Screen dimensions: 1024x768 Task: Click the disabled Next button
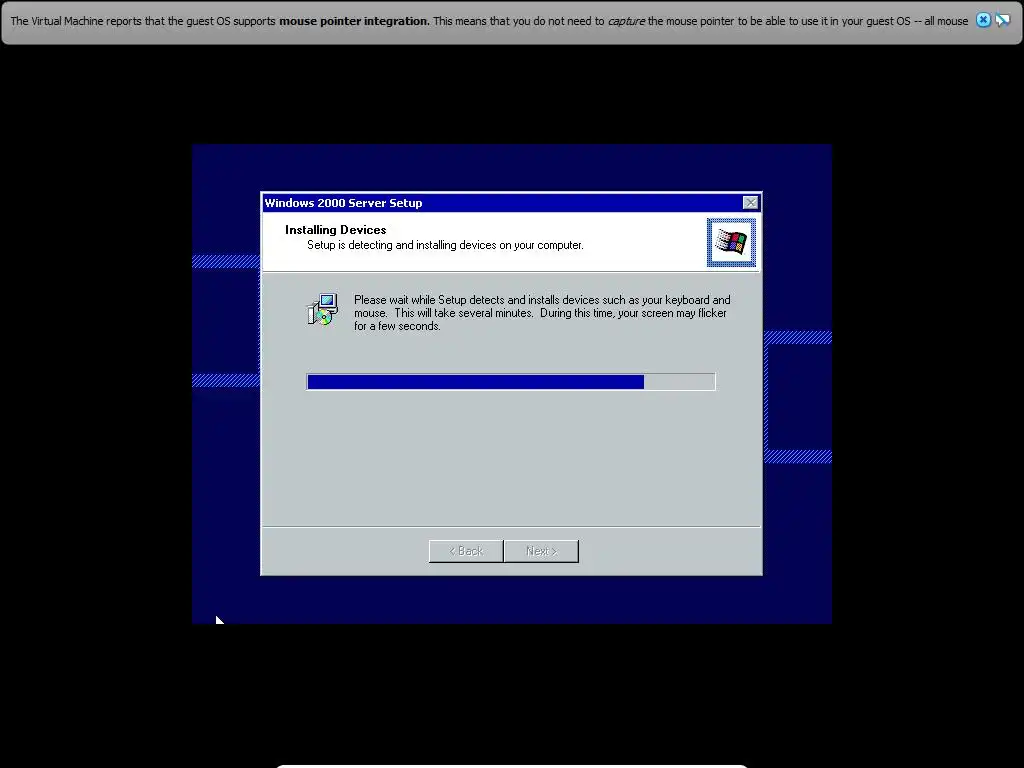[x=541, y=551]
